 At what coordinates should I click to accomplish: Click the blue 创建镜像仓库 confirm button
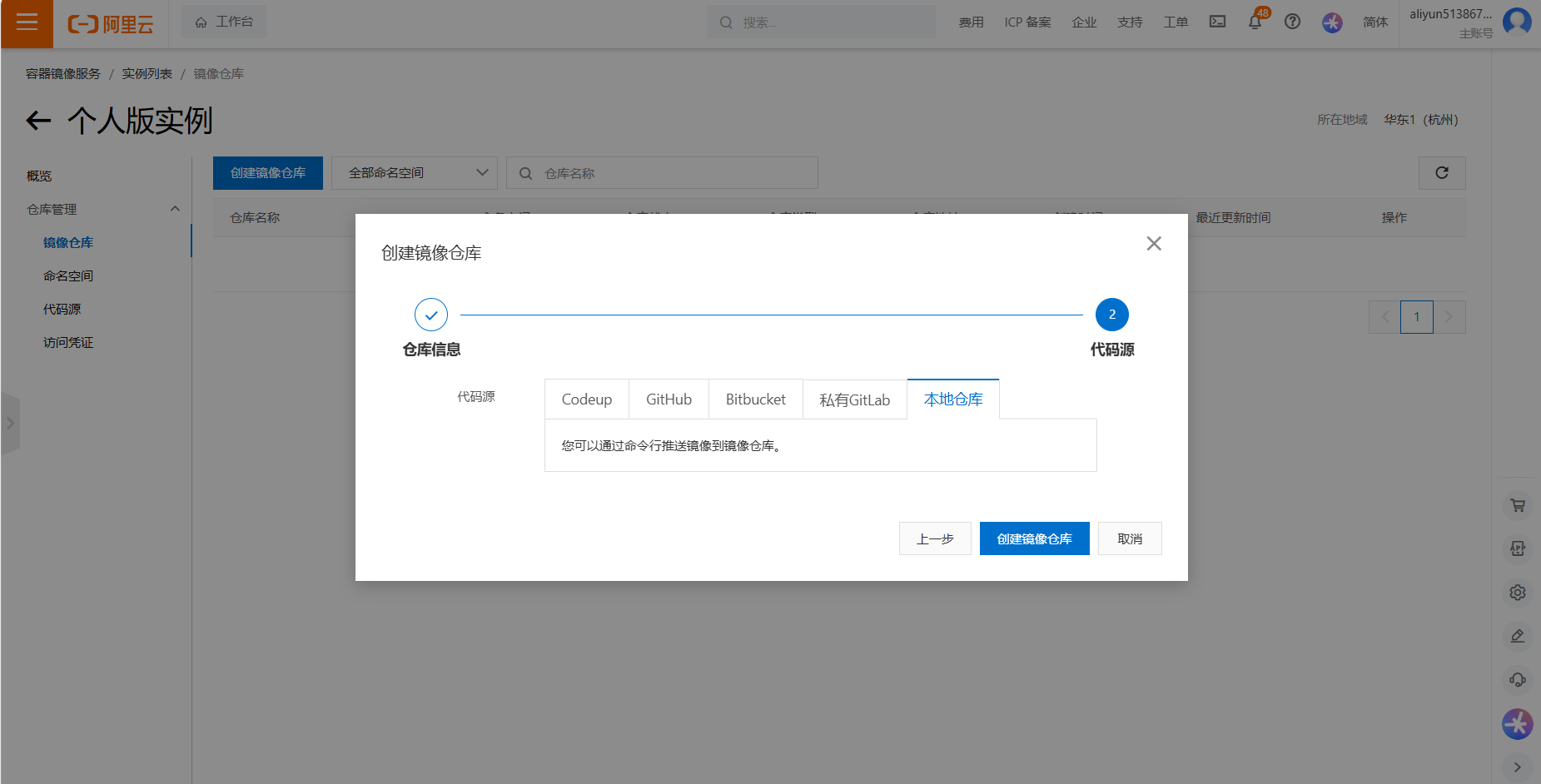click(x=1034, y=539)
